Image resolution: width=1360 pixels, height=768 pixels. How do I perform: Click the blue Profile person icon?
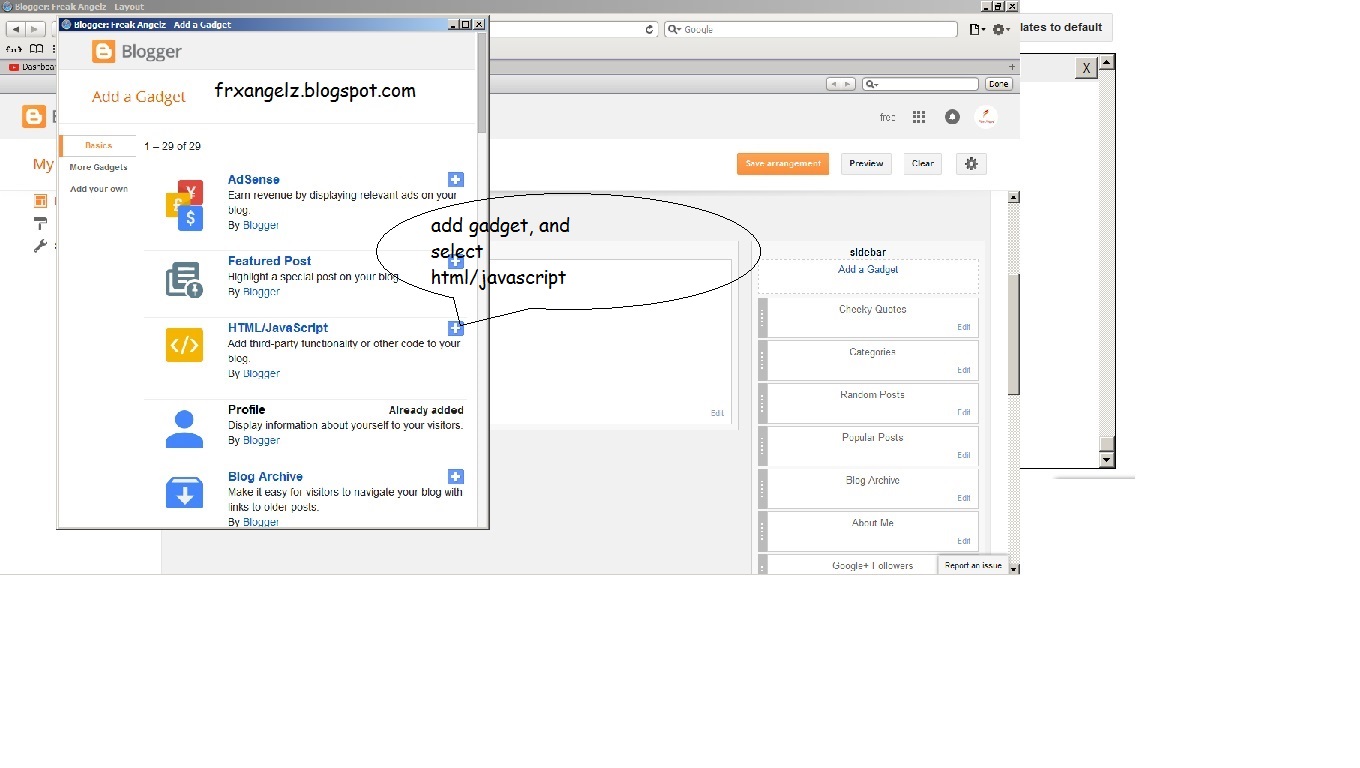(x=184, y=428)
